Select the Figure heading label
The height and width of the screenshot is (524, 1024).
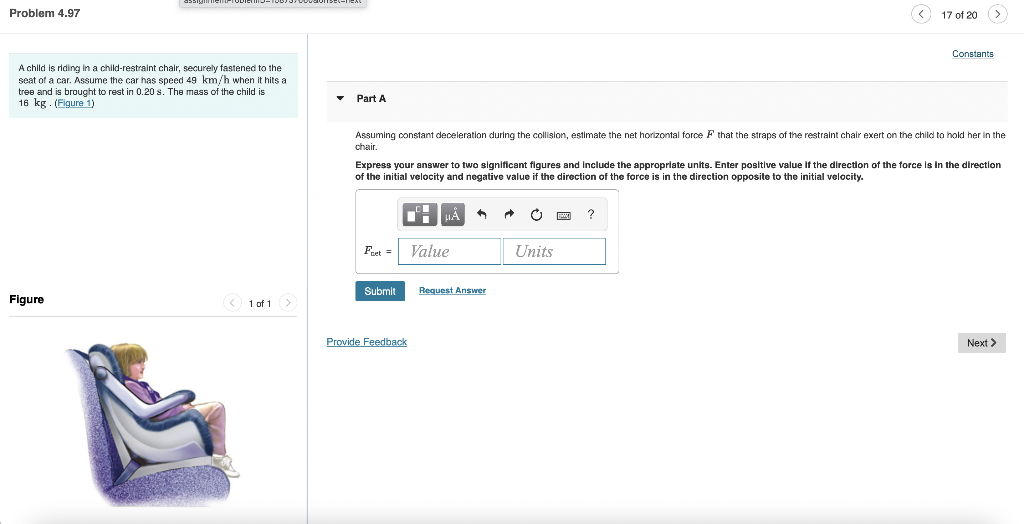coord(27,300)
